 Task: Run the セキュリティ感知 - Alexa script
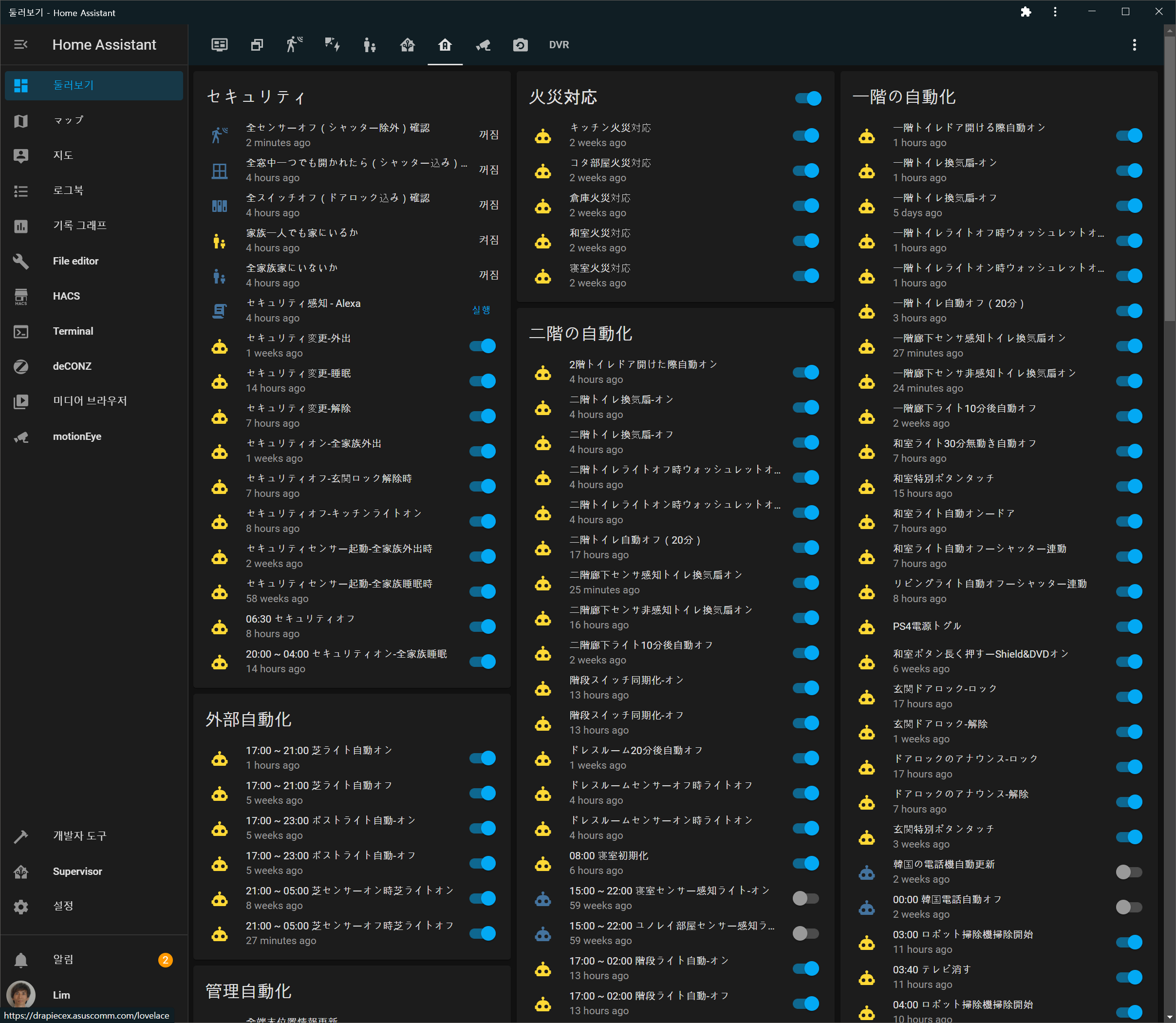pyautogui.click(x=481, y=310)
